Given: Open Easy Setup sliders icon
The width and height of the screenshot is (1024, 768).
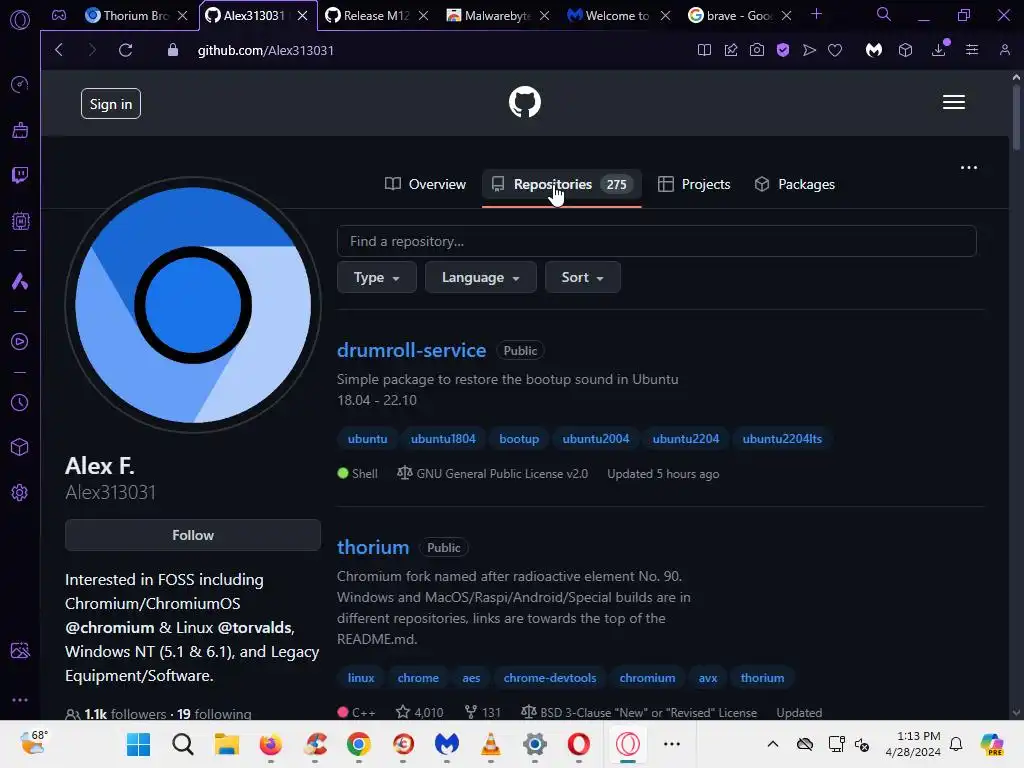Looking at the screenshot, I should click(x=972, y=50).
